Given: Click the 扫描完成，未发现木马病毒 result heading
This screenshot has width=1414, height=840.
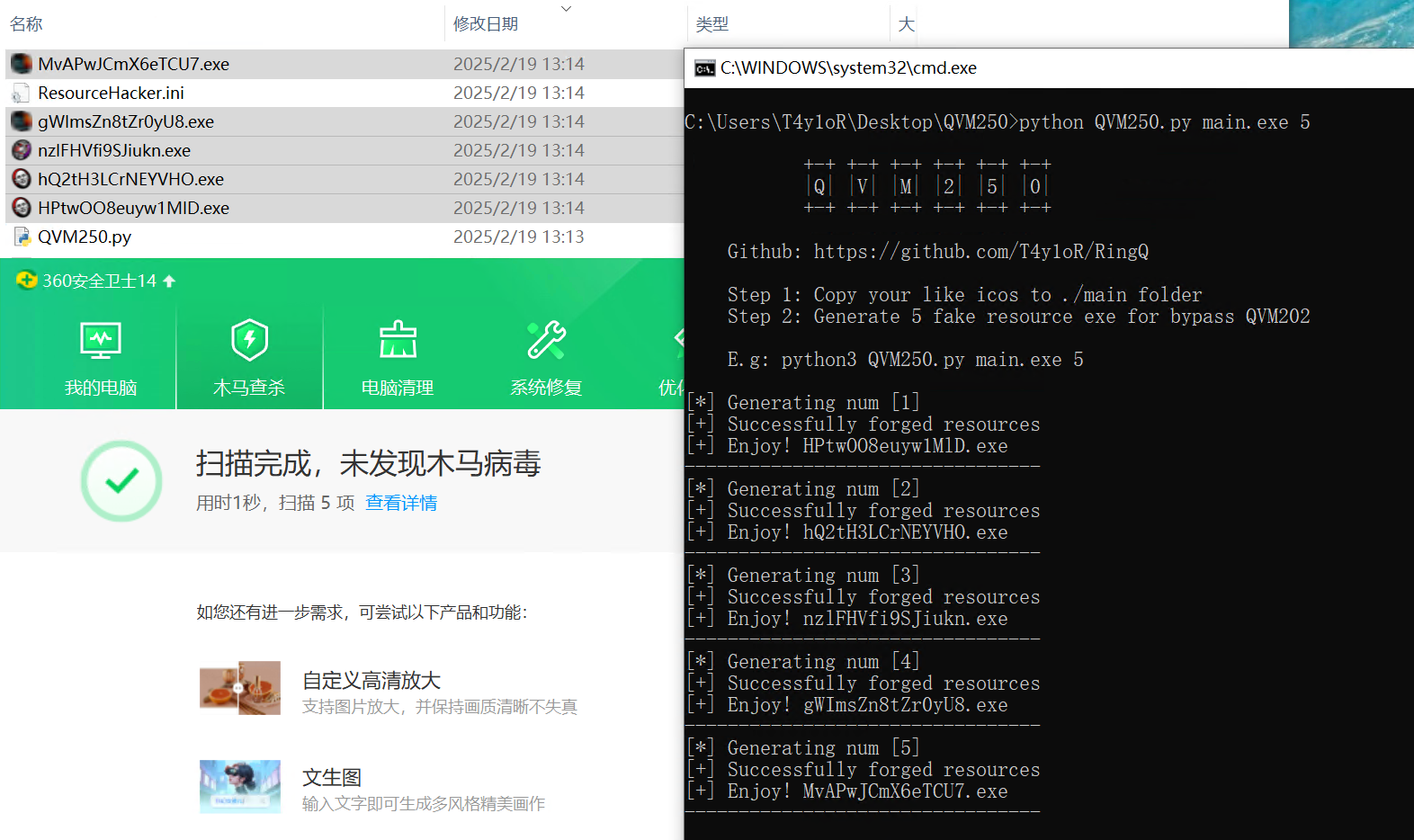Looking at the screenshot, I should [369, 463].
